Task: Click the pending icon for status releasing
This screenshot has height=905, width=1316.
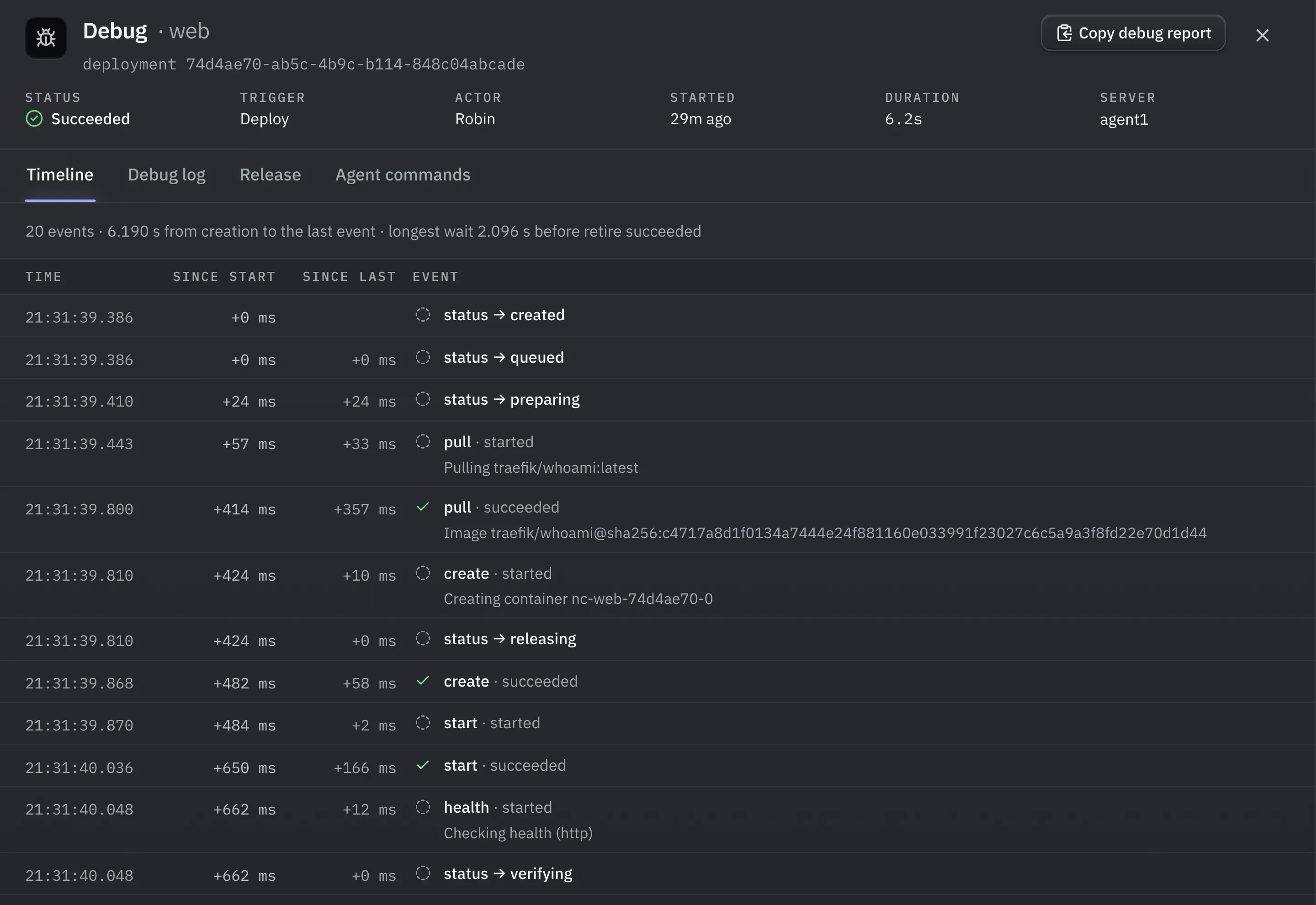Action: (x=423, y=639)
